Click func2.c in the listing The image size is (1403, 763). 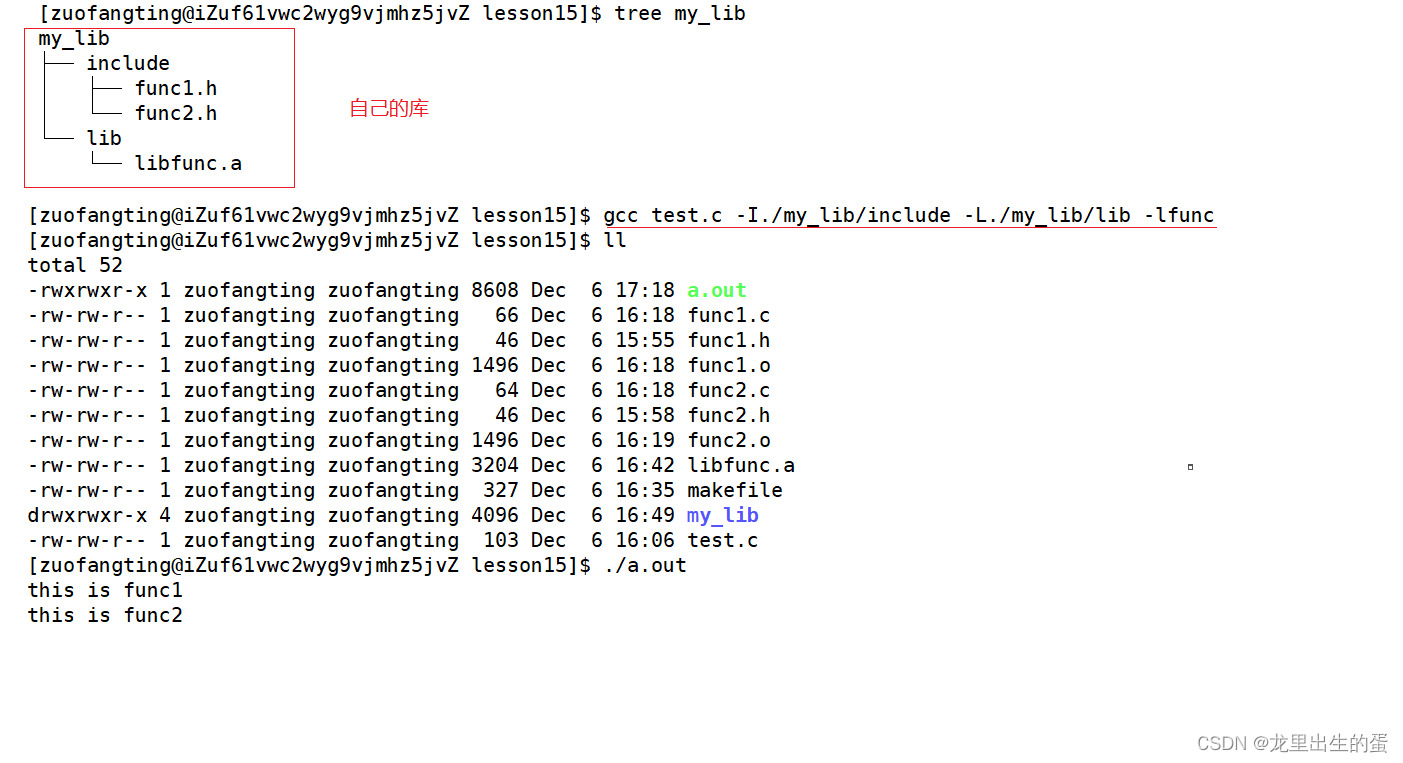pos(729,391)
